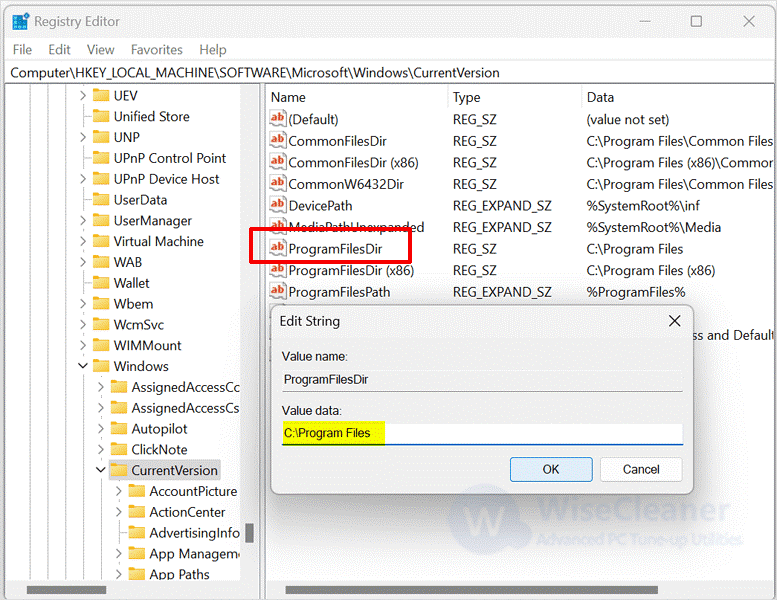Screen dimensions: 777x600
Task: Open the View menu
Action: (x=101, y=50)
